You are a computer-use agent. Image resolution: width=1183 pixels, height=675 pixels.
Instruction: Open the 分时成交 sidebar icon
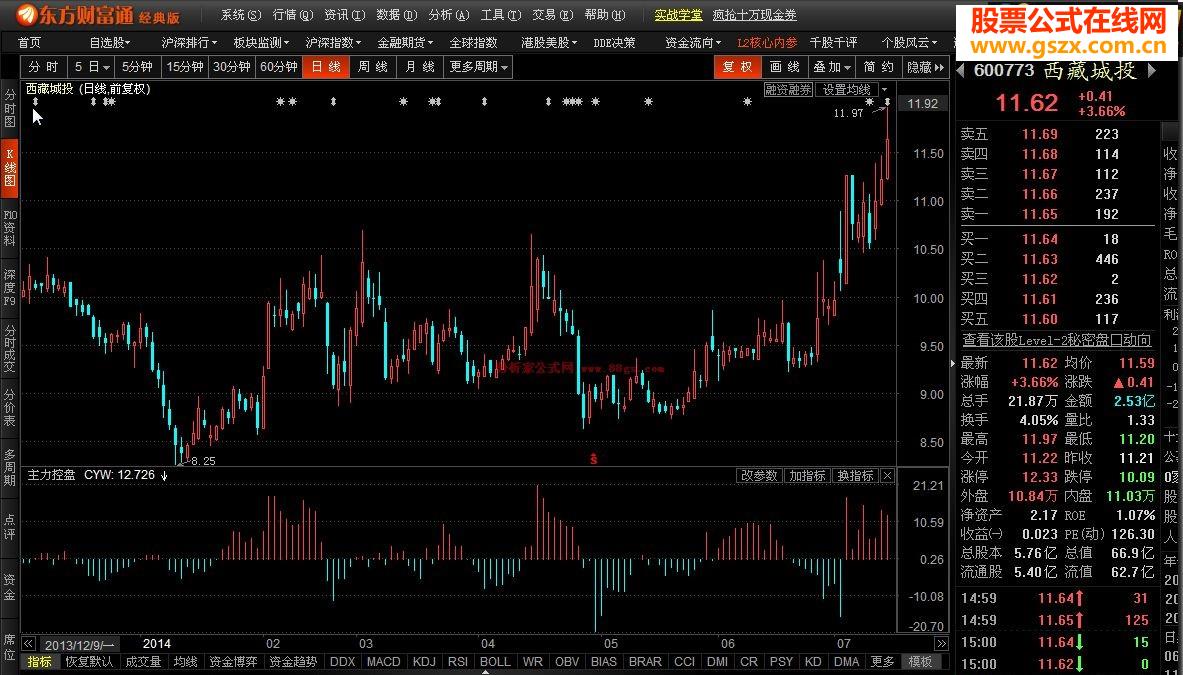click(8, 348)
